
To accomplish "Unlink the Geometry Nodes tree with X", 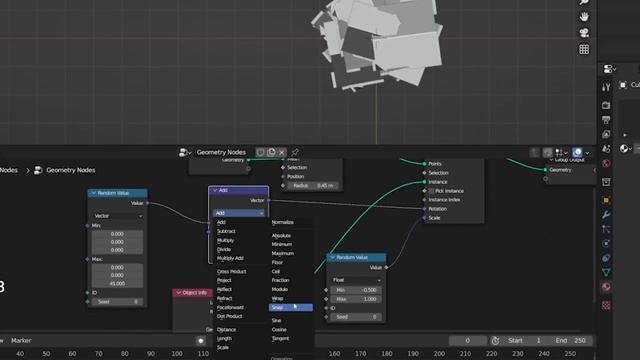I will [x=282, y=152].
